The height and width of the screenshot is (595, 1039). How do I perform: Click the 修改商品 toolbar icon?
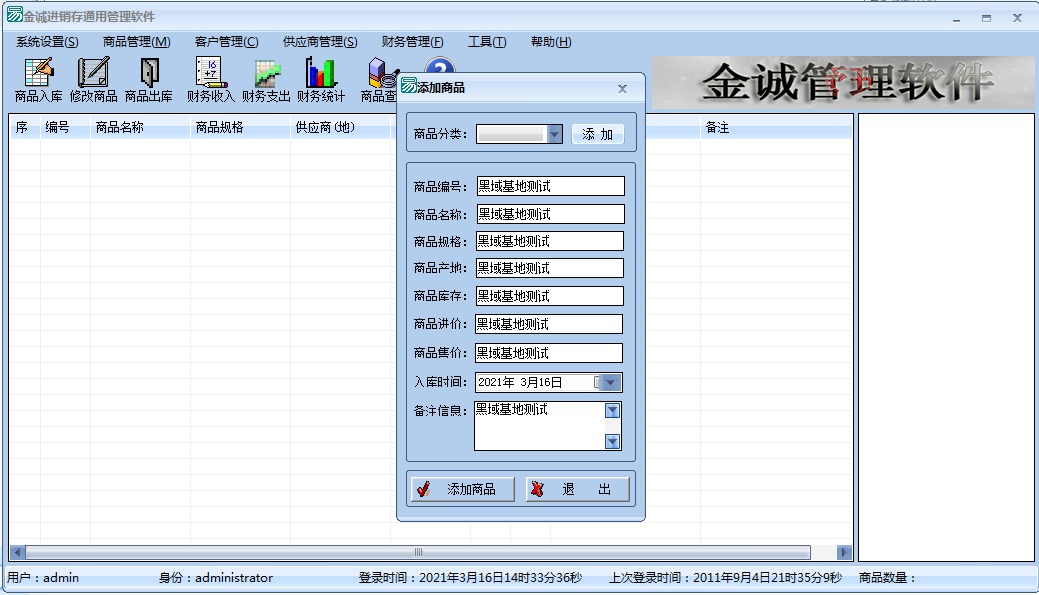93,80
